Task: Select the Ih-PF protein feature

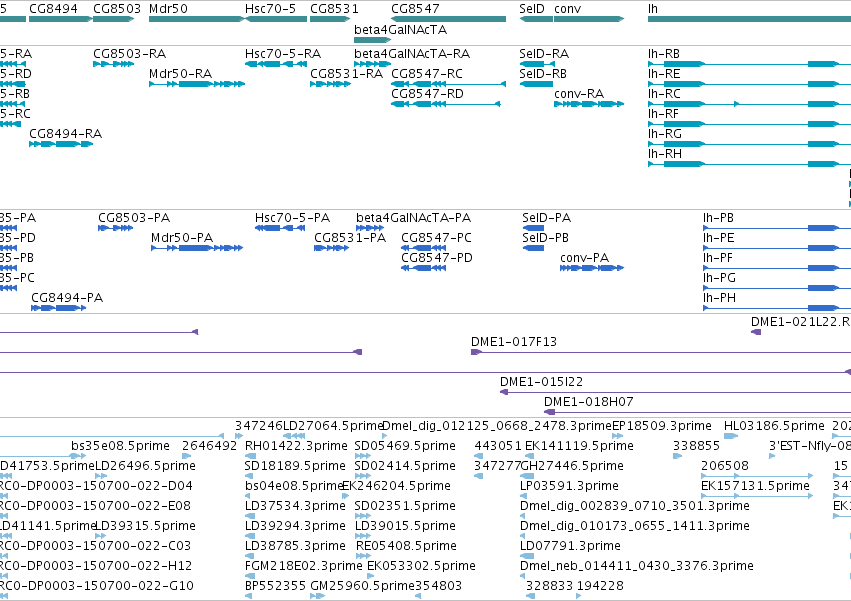Action: point(777,268)
